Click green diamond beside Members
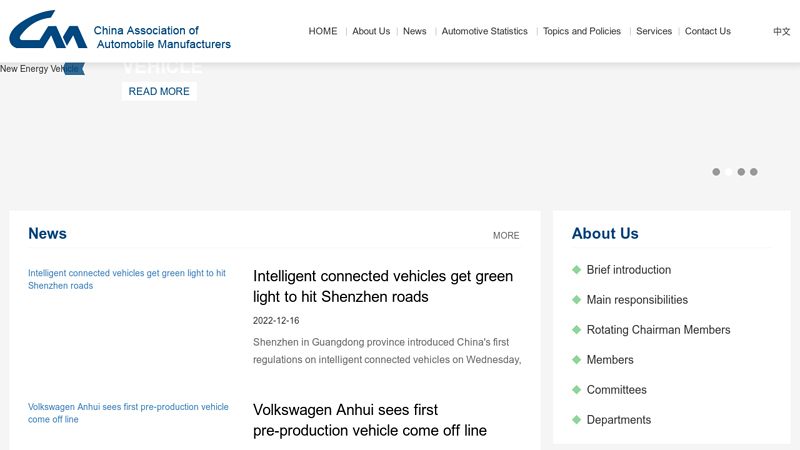This screenshot has width=800, height=450. click(577, 360)
